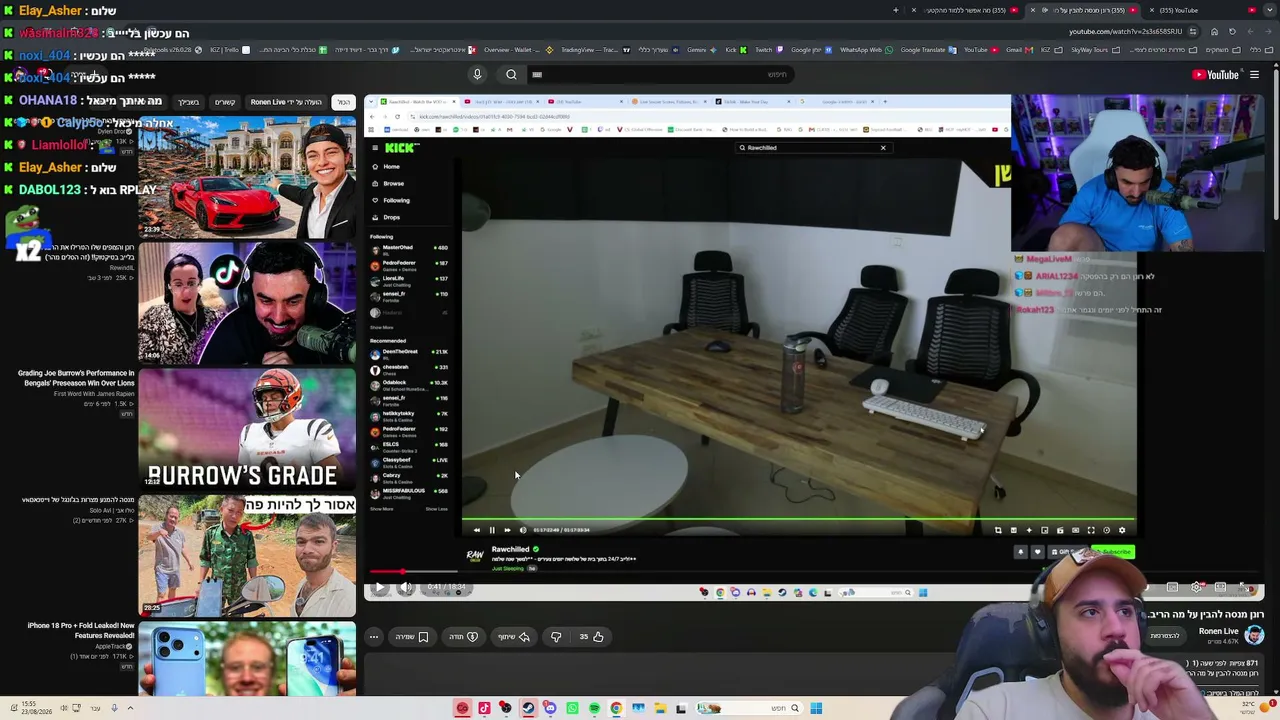
Task: Save the video with the שמירה button
Action: coord(412,637)
